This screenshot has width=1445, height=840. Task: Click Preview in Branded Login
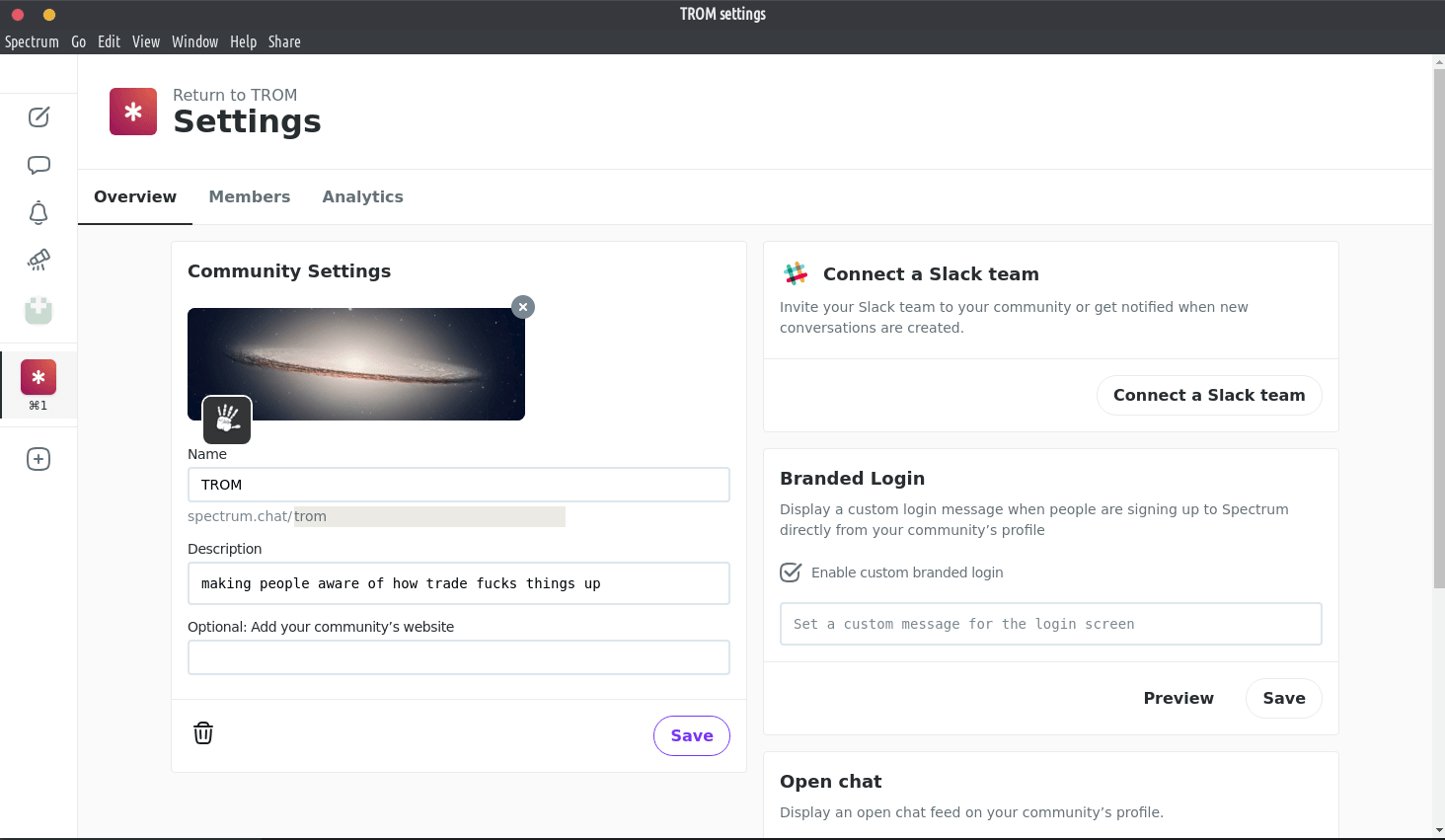1179,699
